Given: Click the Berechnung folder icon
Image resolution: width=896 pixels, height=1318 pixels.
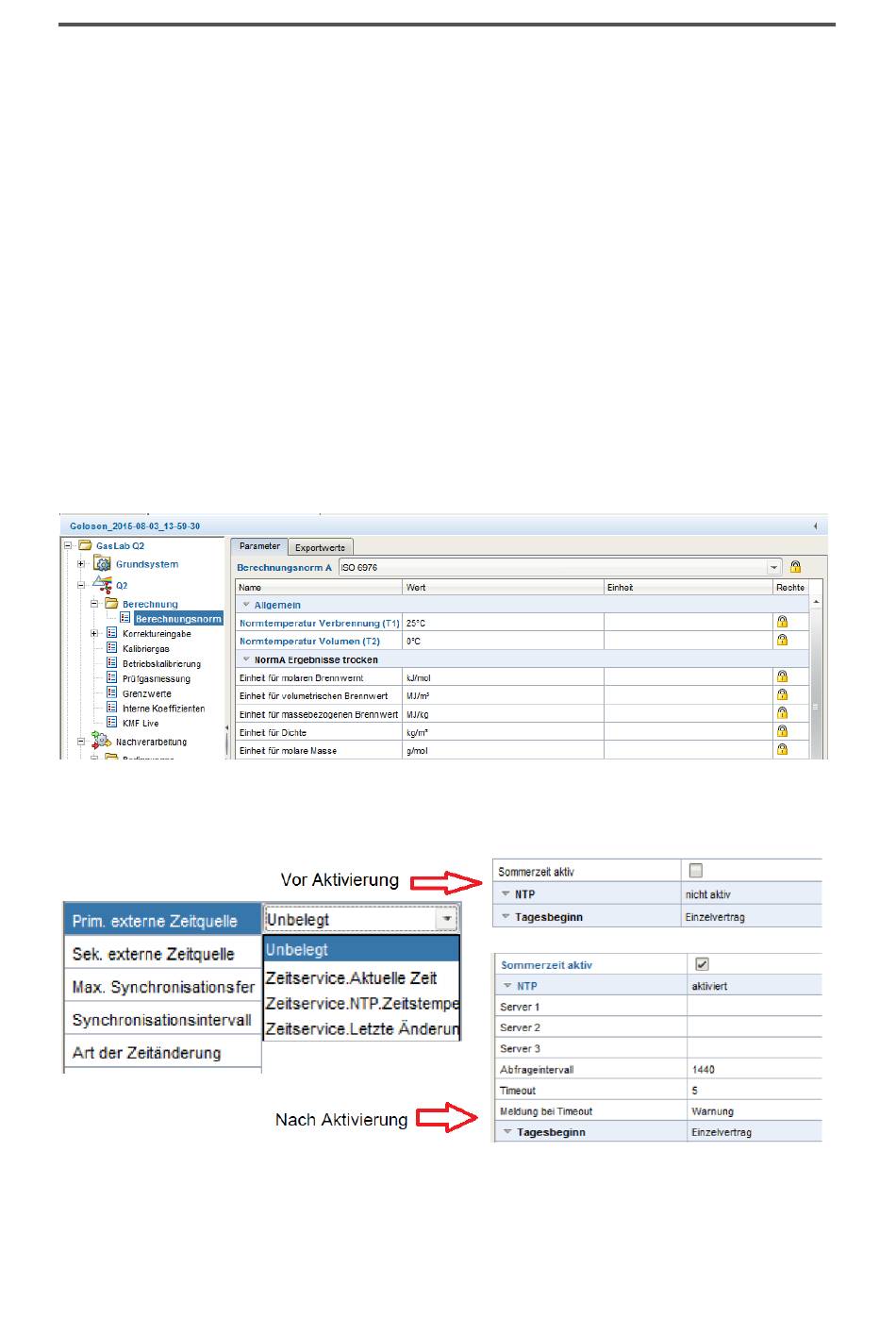Looking at the screenshot, I should (x=110, y=604).
